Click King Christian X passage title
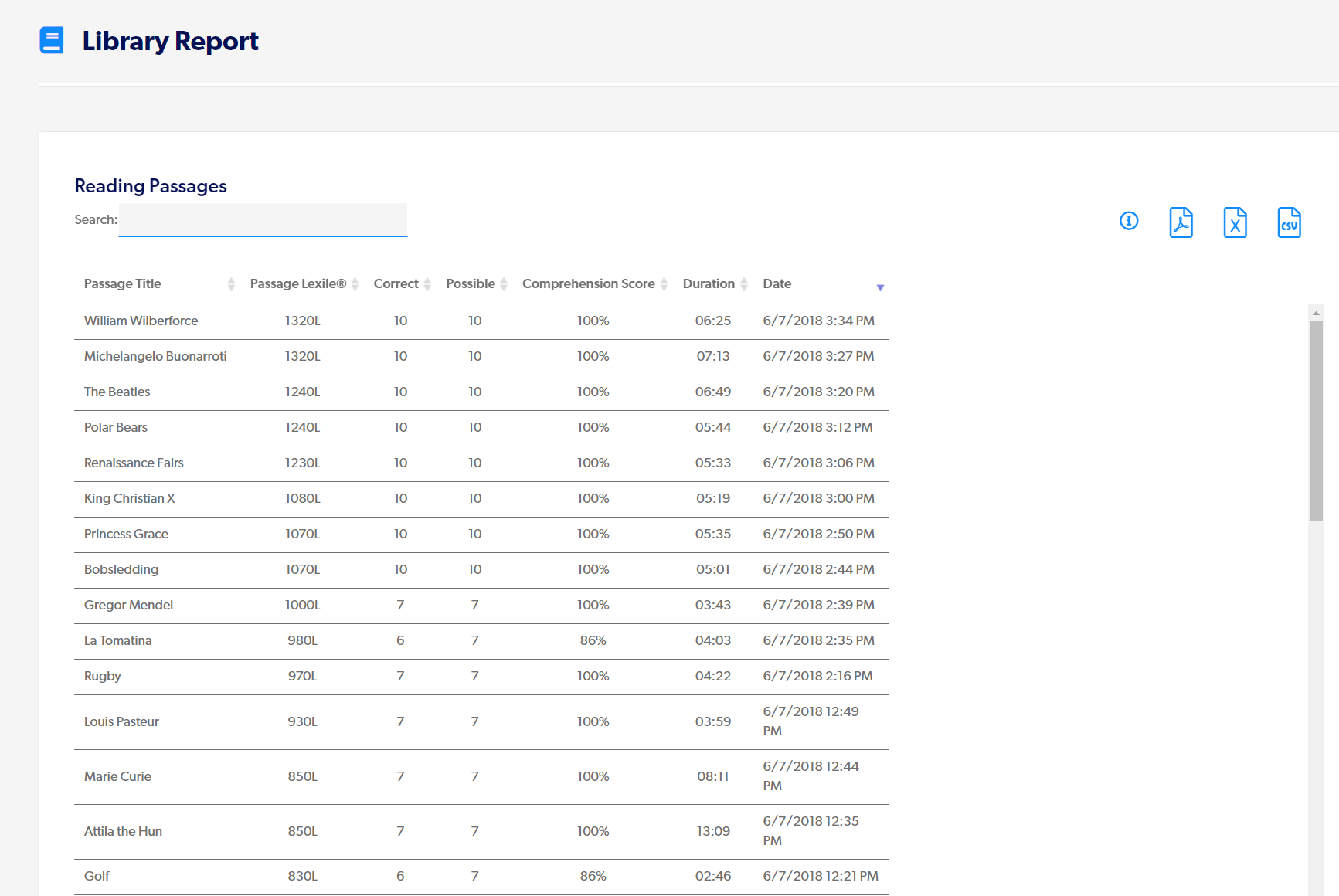 tap(129, 498)
